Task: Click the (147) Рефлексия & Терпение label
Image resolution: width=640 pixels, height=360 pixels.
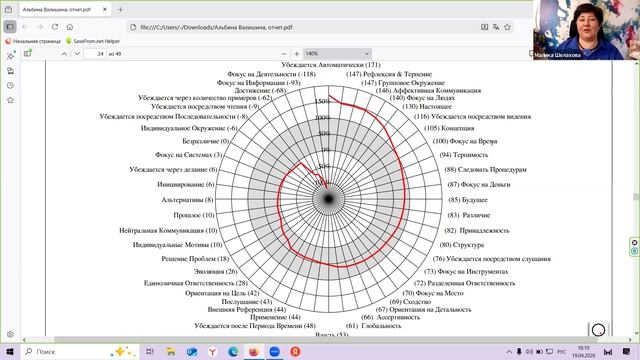Action: point(389,74)
